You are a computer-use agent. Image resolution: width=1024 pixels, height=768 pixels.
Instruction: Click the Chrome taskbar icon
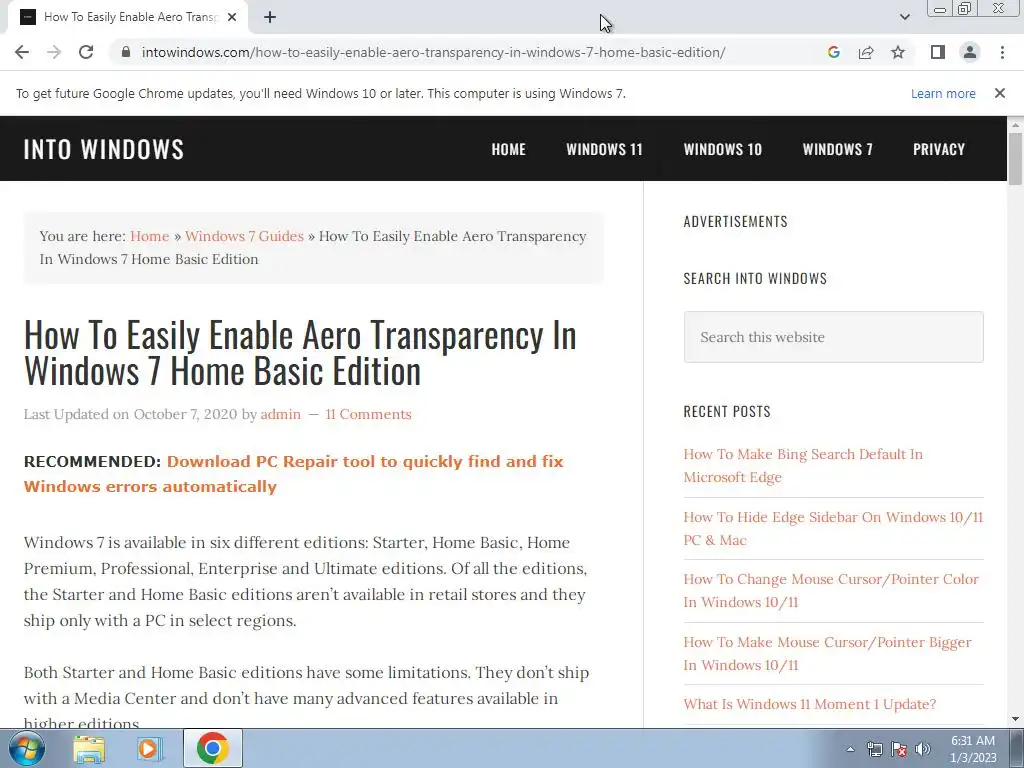tap(213, 748)
